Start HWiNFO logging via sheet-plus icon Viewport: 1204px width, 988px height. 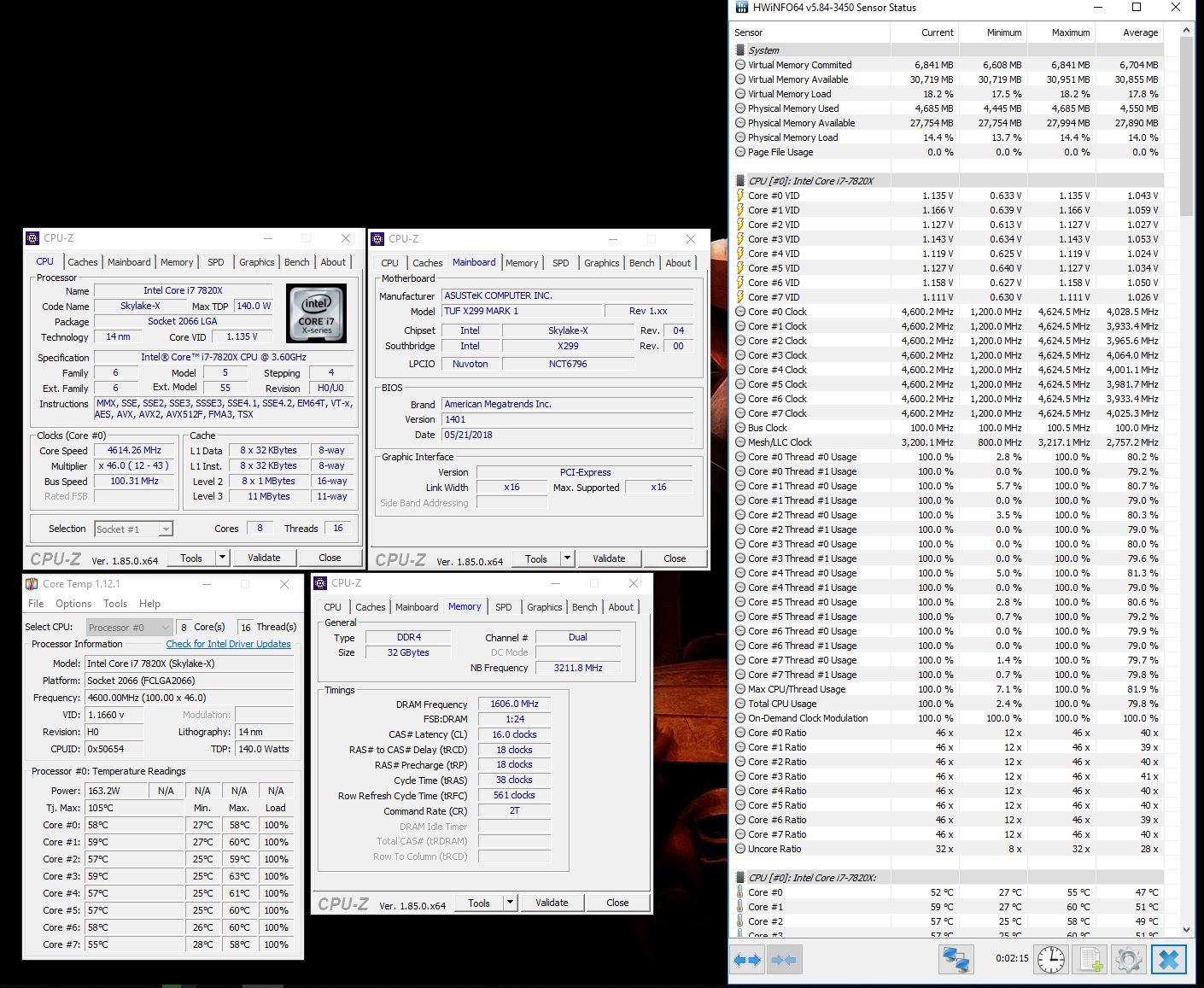point(1090,960)
